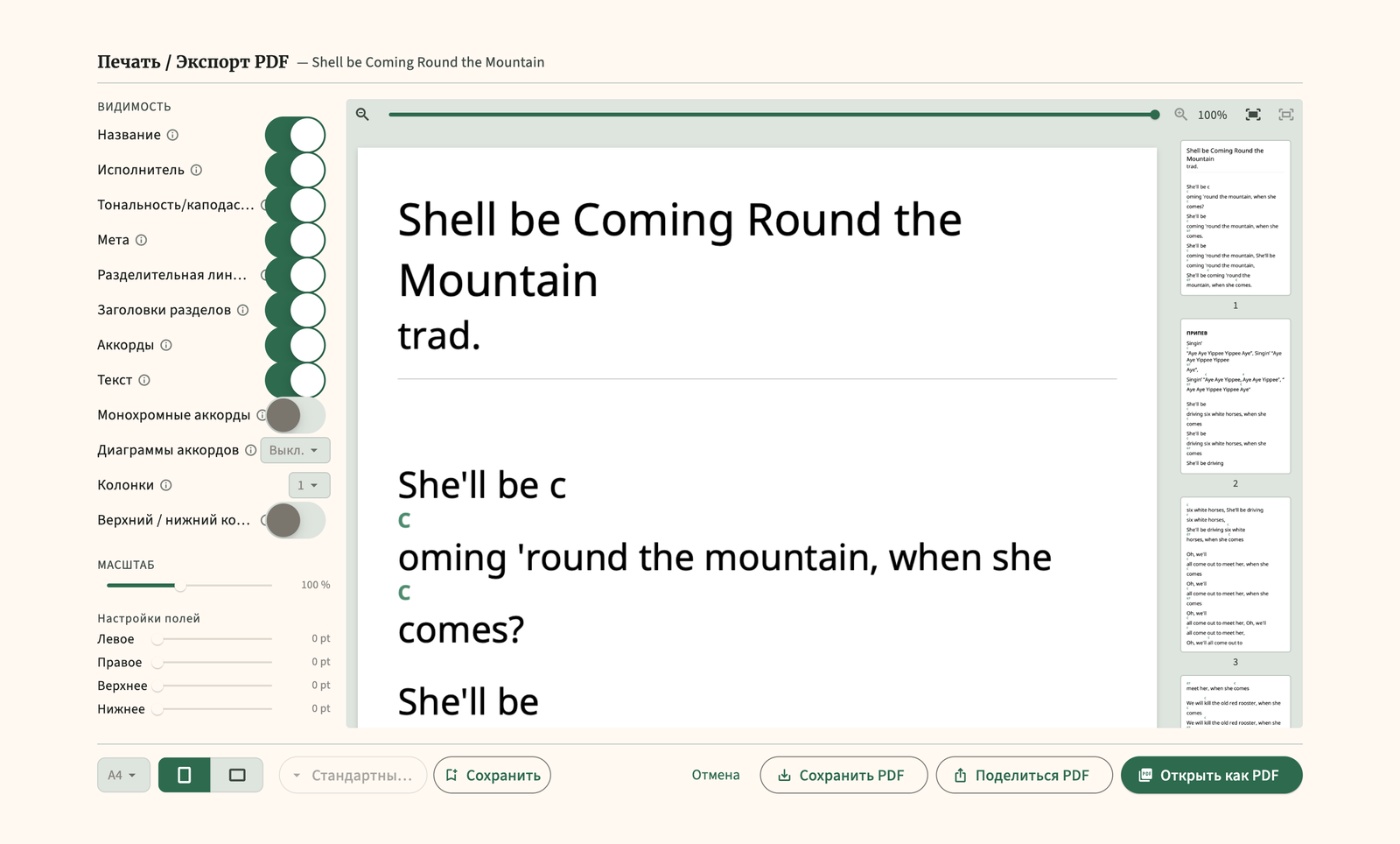1400x844 pixels.
Task: Click info icon beside Аккорды
Action: 166,345
